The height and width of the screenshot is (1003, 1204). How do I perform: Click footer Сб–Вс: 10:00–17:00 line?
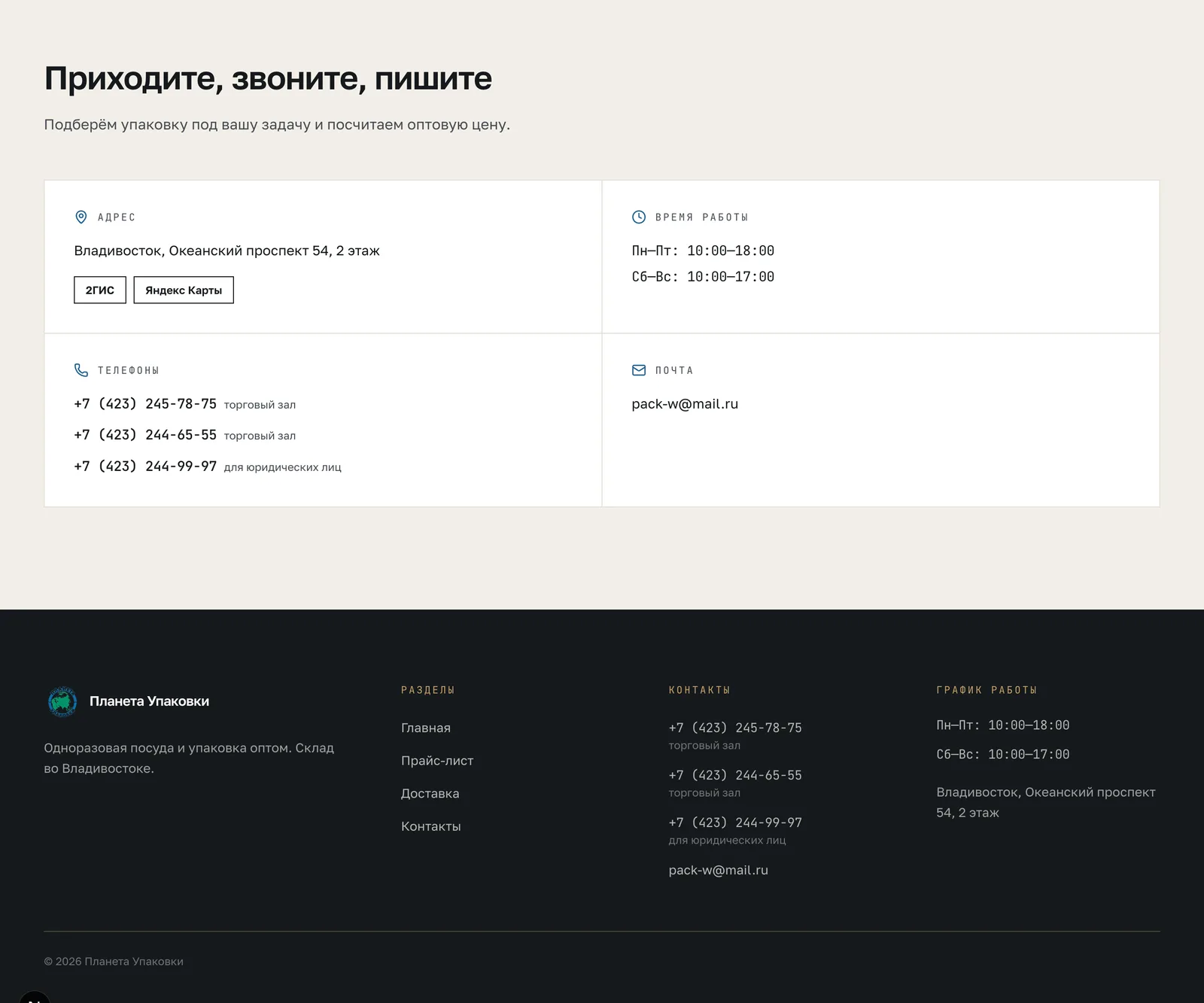tap(1003, 755)
